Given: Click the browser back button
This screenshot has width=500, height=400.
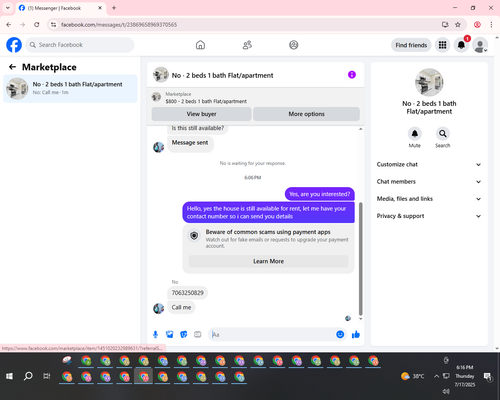Looking at the screenshot, I should (9, 25).
